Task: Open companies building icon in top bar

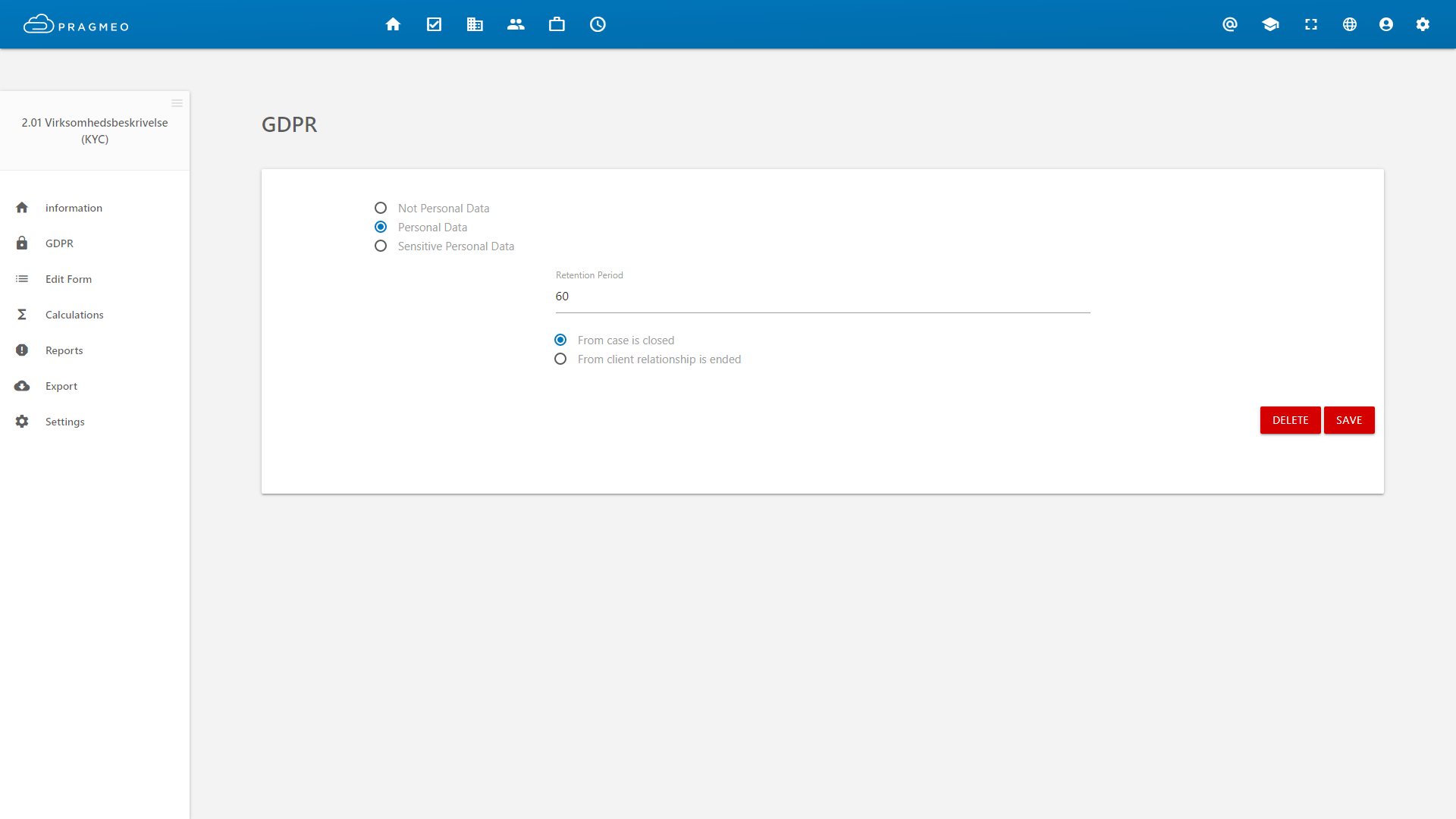Action: coord(475,24)
